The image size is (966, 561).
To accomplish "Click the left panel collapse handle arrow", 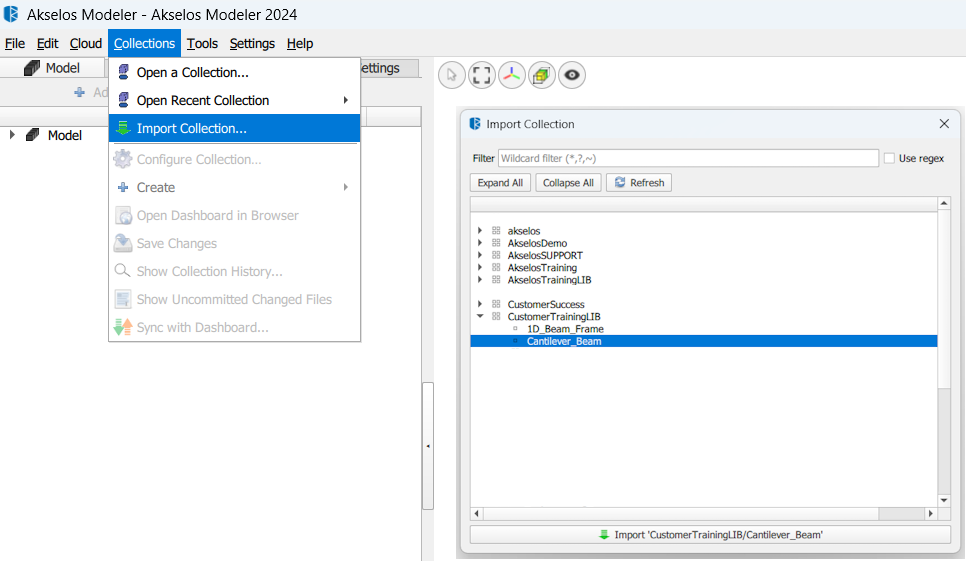I will point(428,446).
